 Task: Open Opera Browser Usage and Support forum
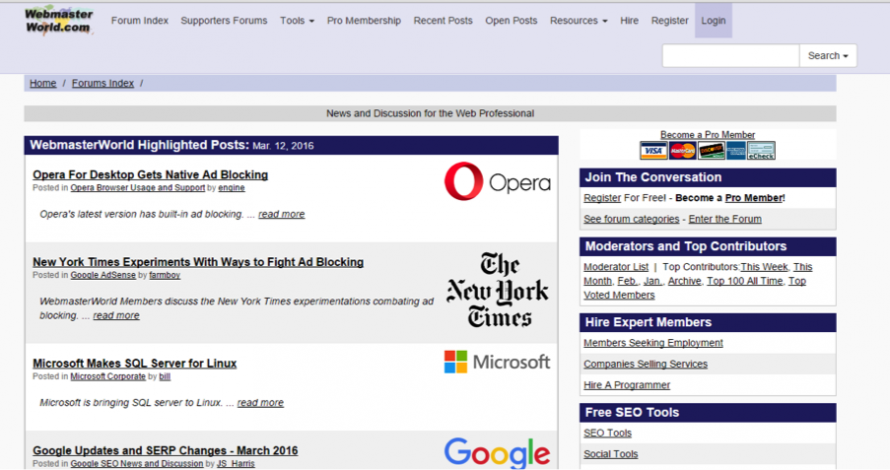tap(137, 188)
